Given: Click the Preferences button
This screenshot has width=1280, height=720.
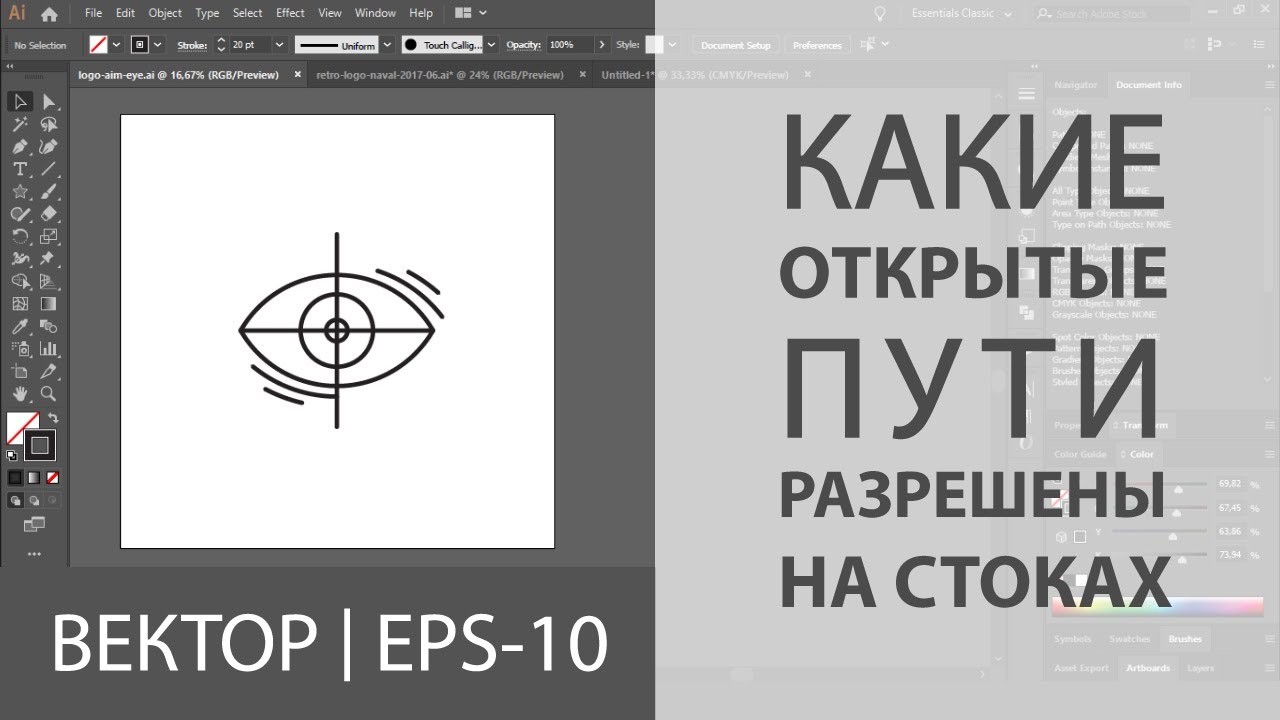Looking at the screenshot, I should (817, 45).
